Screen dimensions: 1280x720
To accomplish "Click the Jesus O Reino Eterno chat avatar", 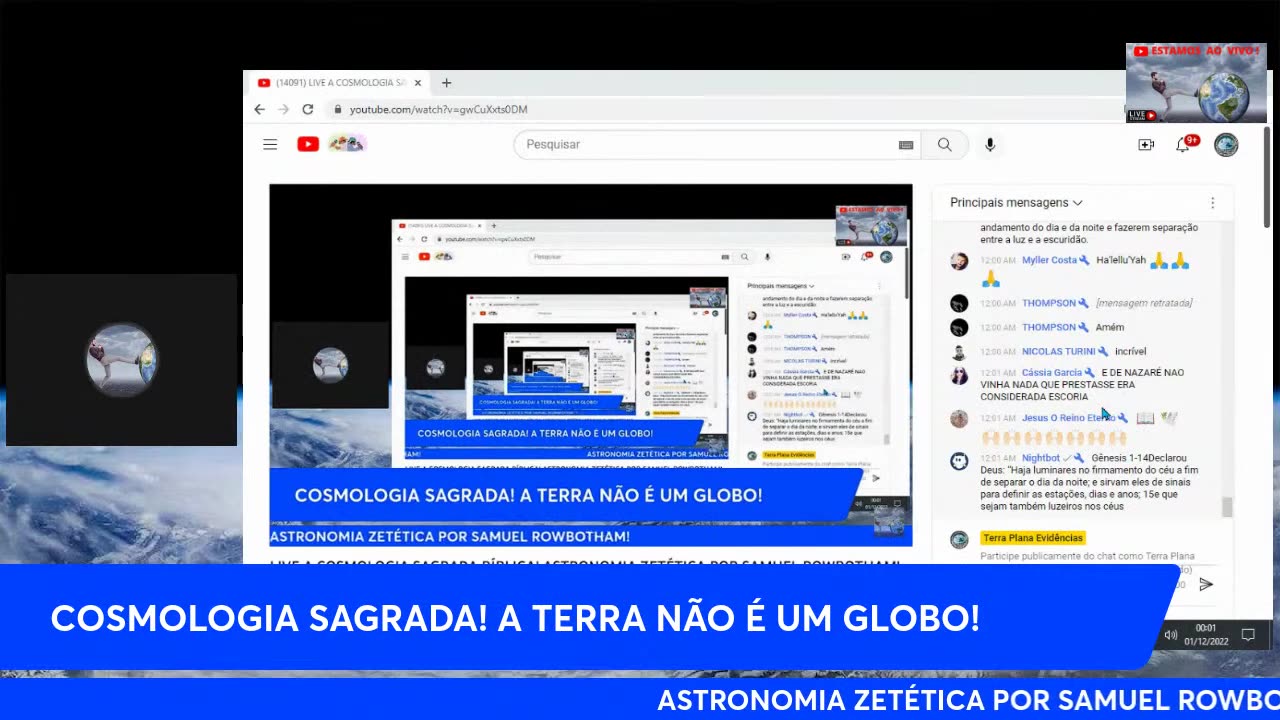I will click(x=959, y=419).
